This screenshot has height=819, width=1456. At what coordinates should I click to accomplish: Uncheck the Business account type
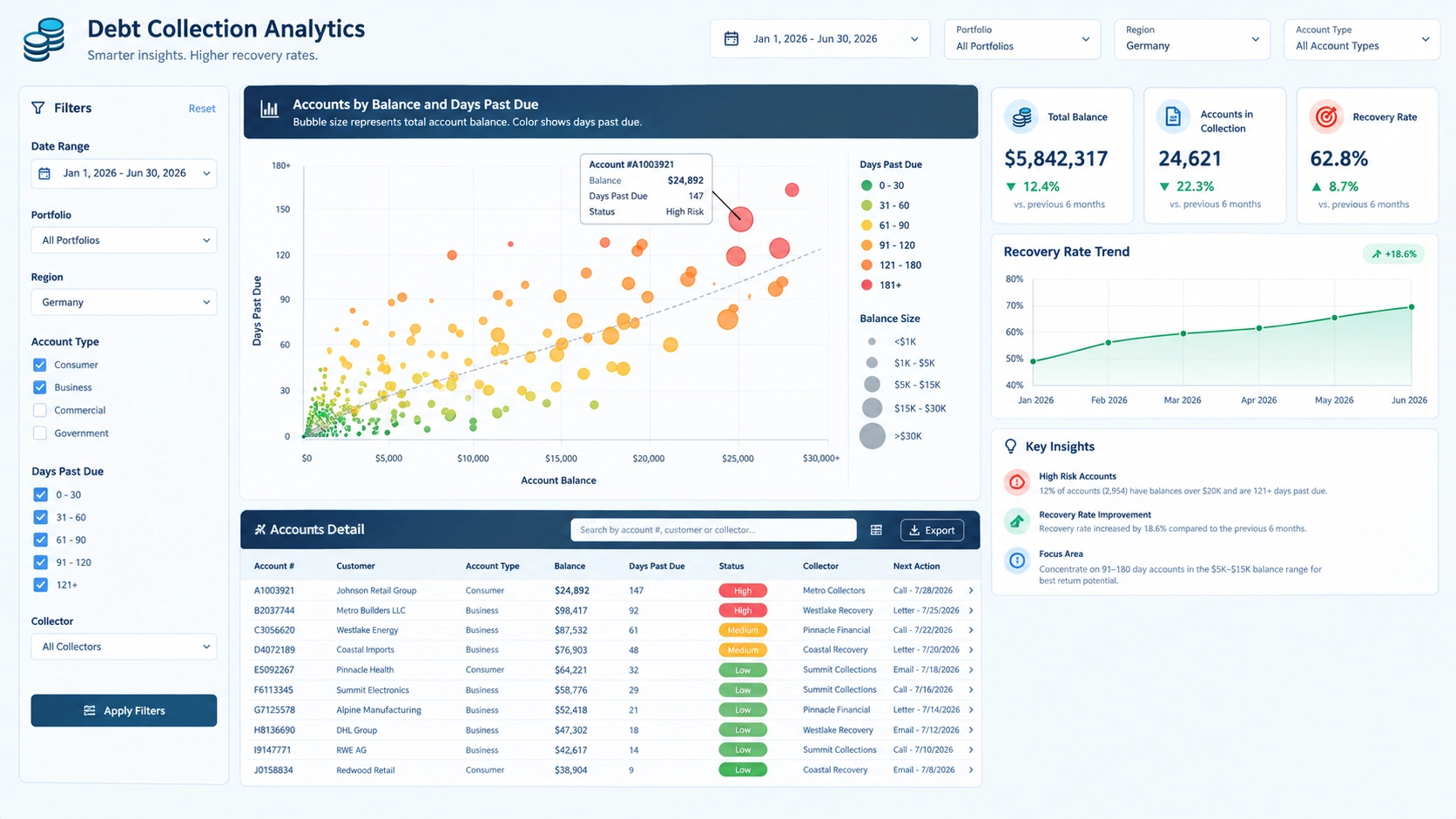pos(40,387)
